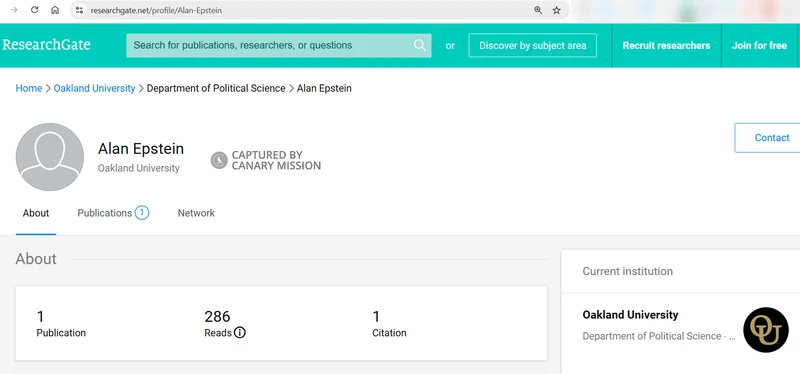The height and width of the screenshot is (374, 800).
Task: Switch to the About tab
Action: click(x=36, y=213)
